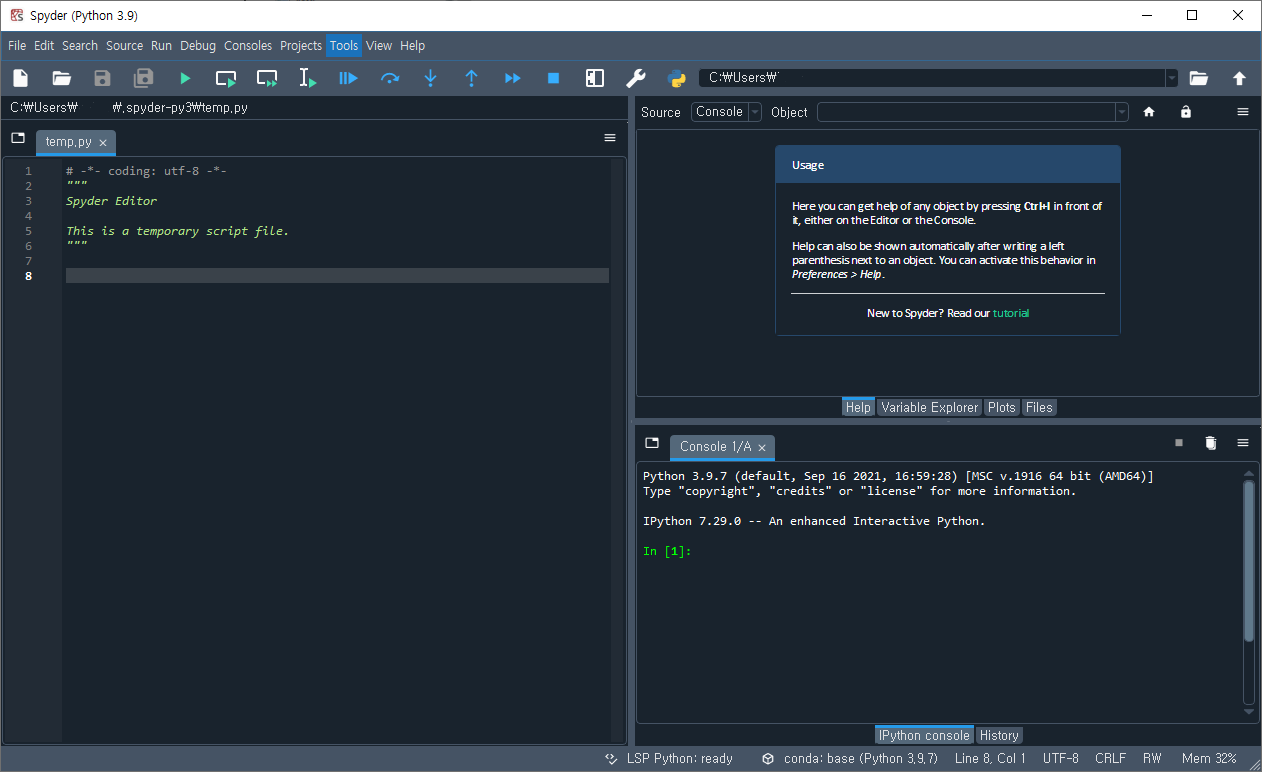Open the Spyder tutorial link

(1010, 313)
